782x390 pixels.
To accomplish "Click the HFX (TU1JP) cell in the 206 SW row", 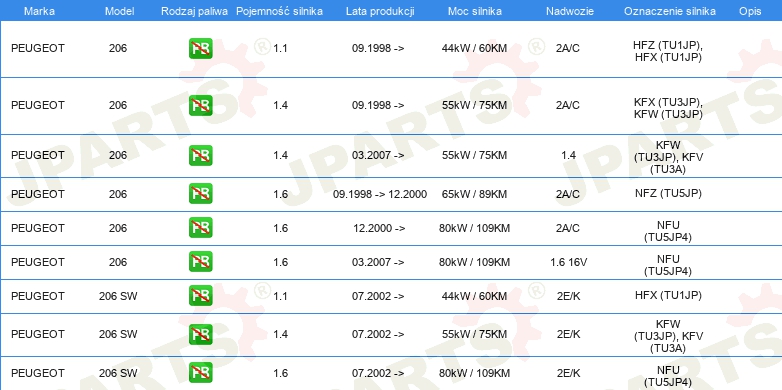I will [668, 295].
